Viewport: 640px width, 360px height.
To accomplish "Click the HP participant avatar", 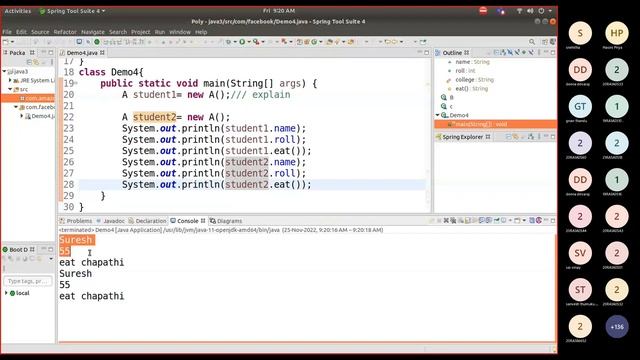I will pos(617,33).
